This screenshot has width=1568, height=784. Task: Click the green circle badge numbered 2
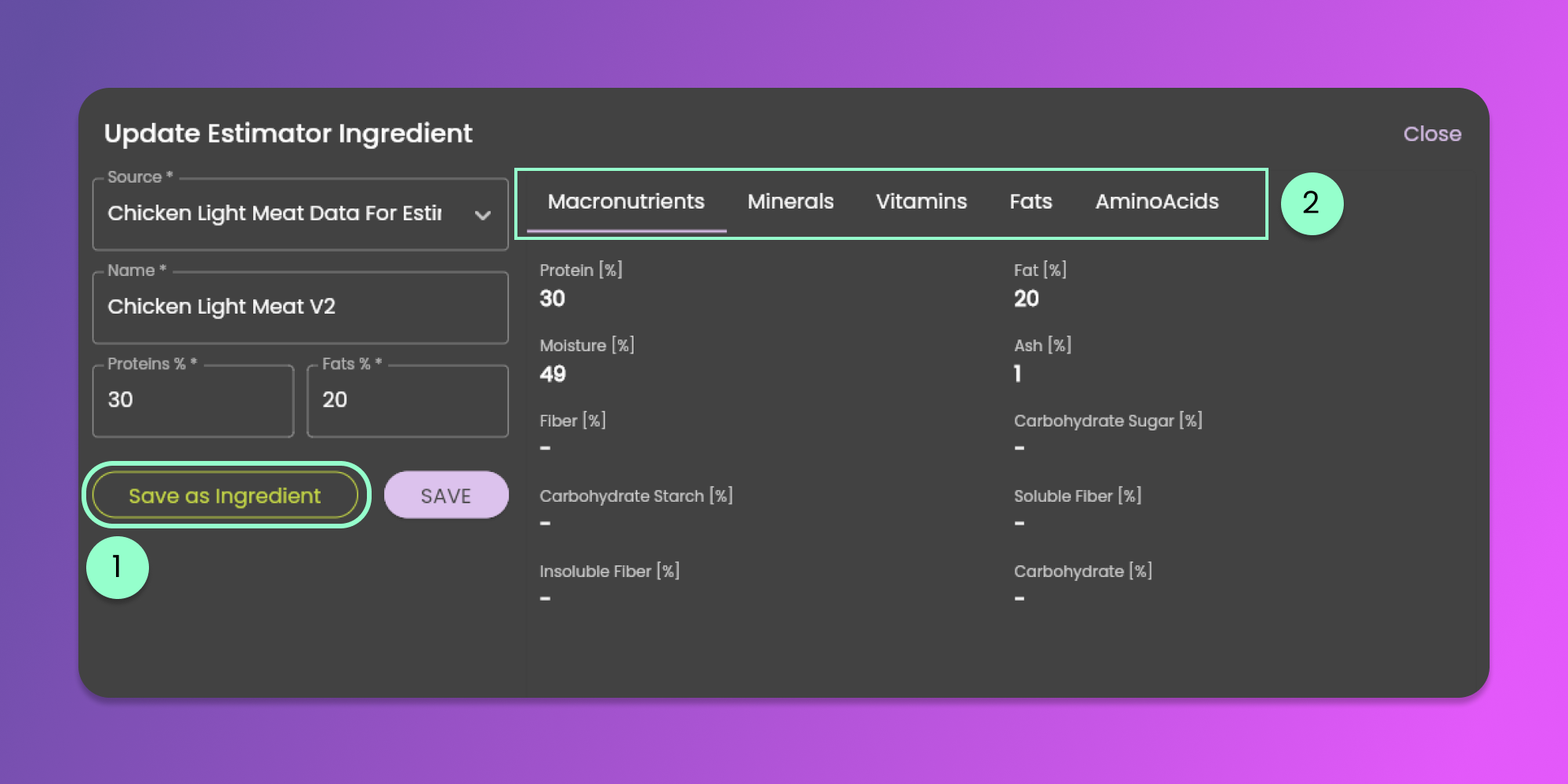[1312, 204]
